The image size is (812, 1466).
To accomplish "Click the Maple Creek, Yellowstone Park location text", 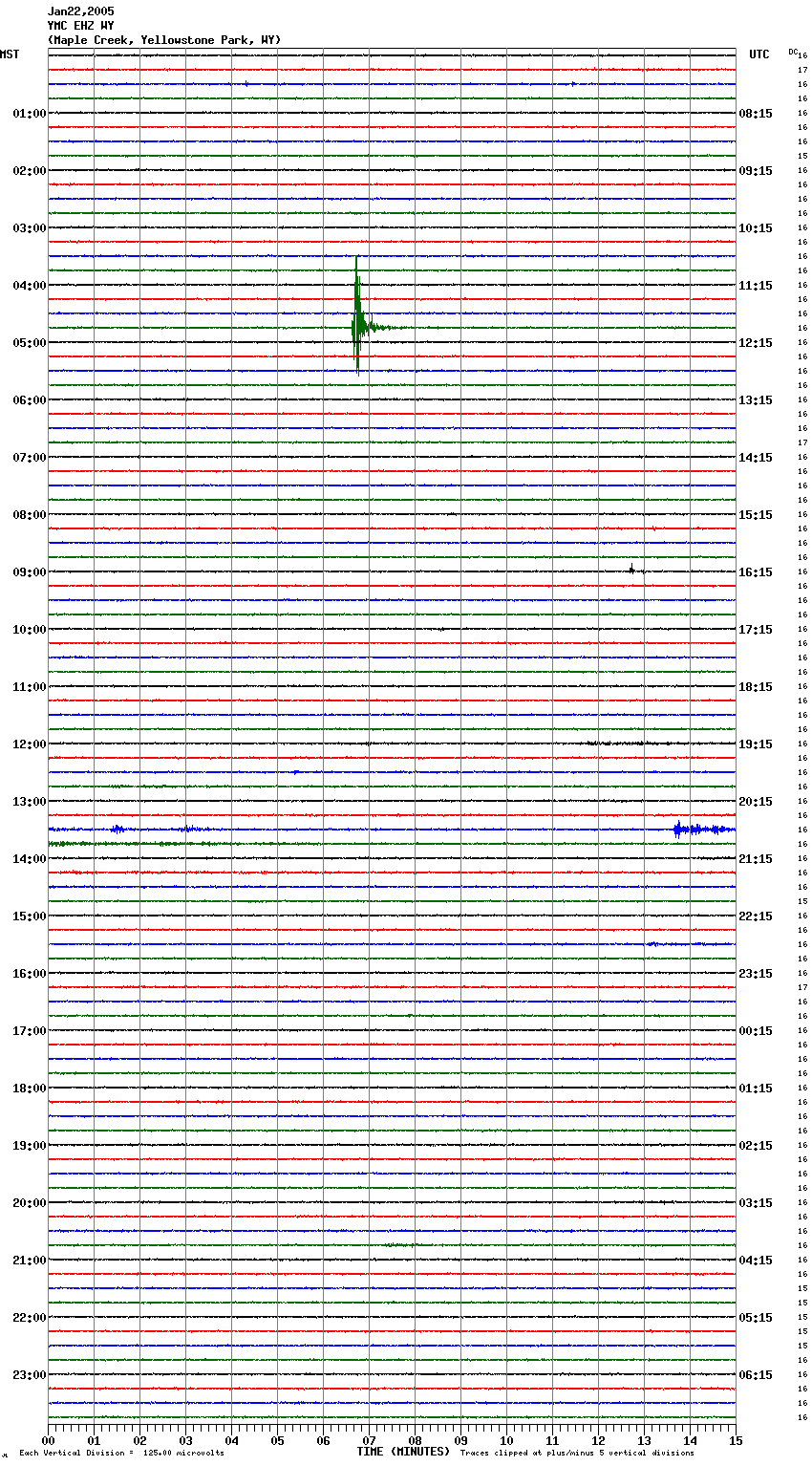I will point(164,40).
